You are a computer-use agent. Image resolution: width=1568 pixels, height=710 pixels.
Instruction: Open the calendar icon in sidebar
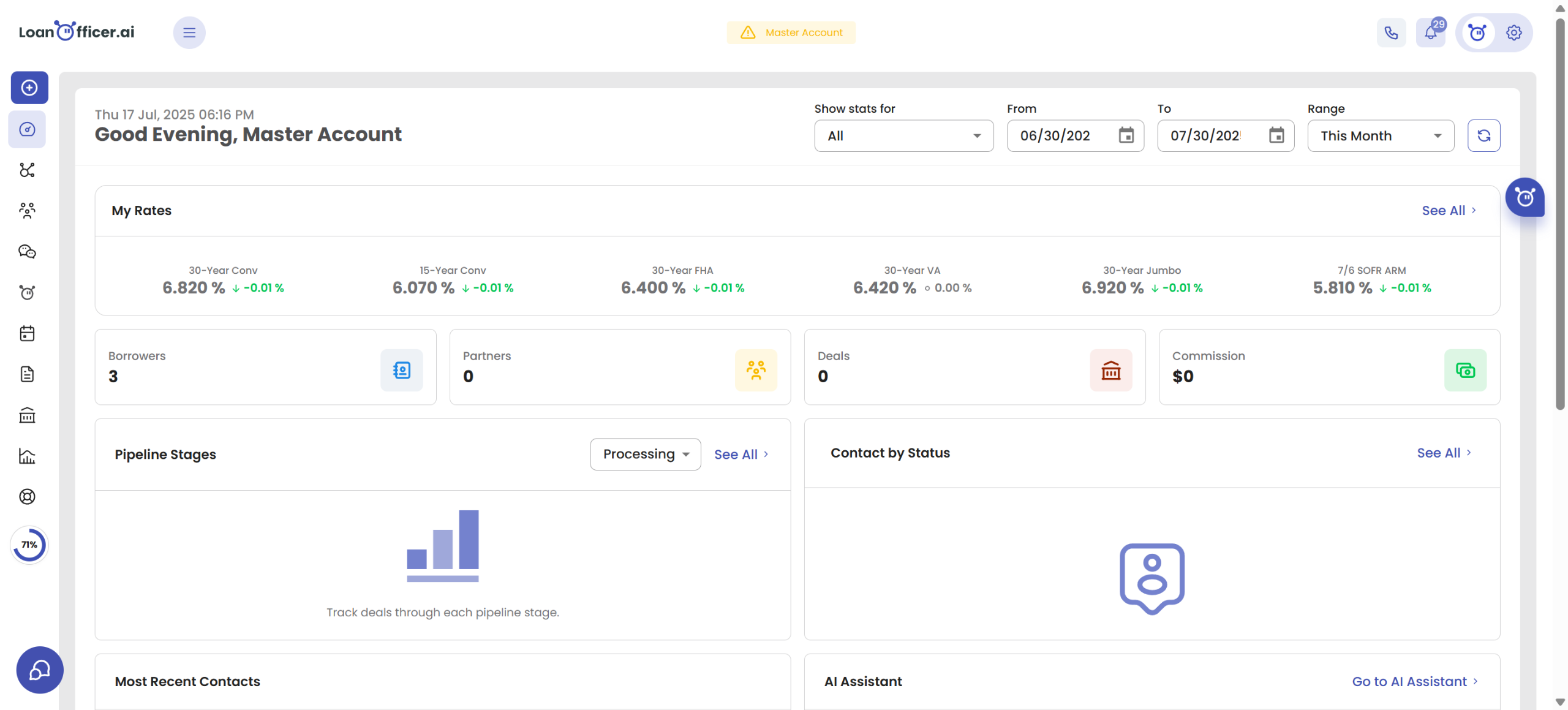[x=27, y=333]
